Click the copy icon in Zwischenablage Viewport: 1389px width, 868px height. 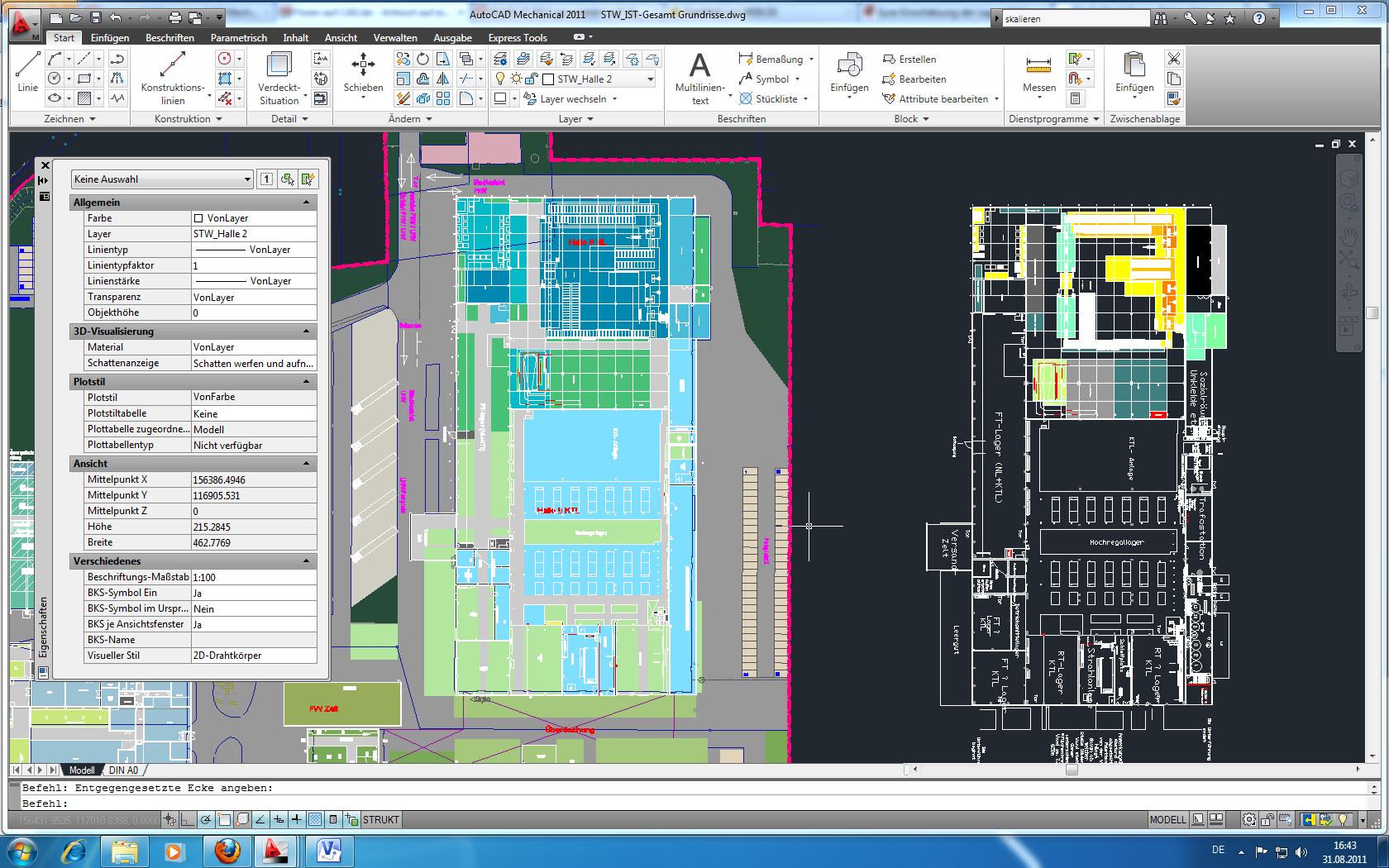point(1173,79)
